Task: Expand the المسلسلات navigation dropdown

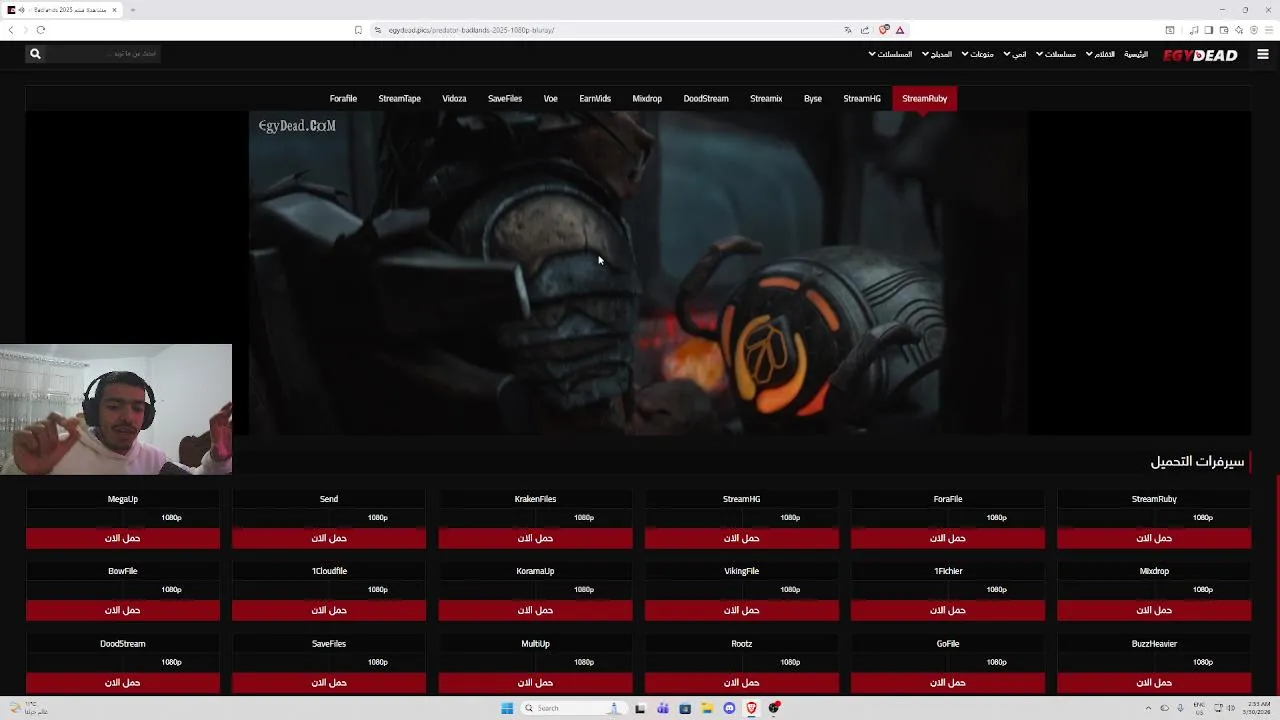Action: point(890,54)
